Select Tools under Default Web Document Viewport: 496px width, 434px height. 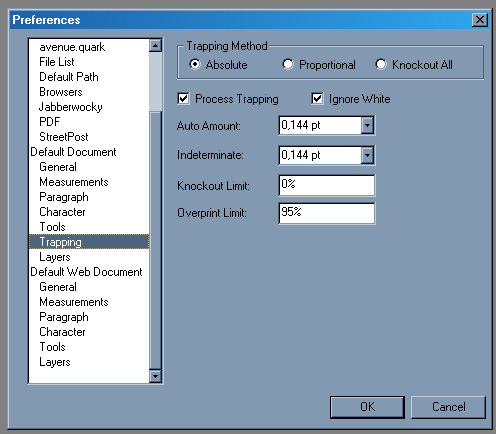coord(89,347)
